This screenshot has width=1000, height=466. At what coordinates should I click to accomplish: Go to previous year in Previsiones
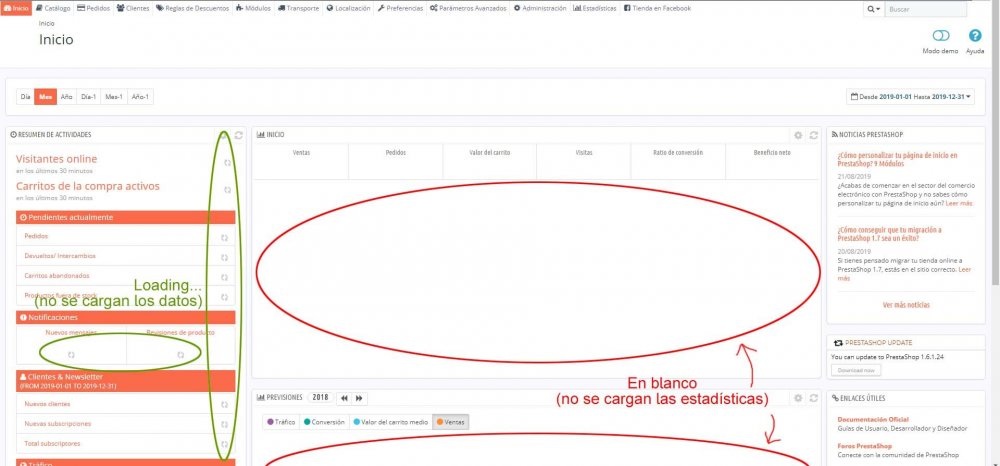(344, 398)
